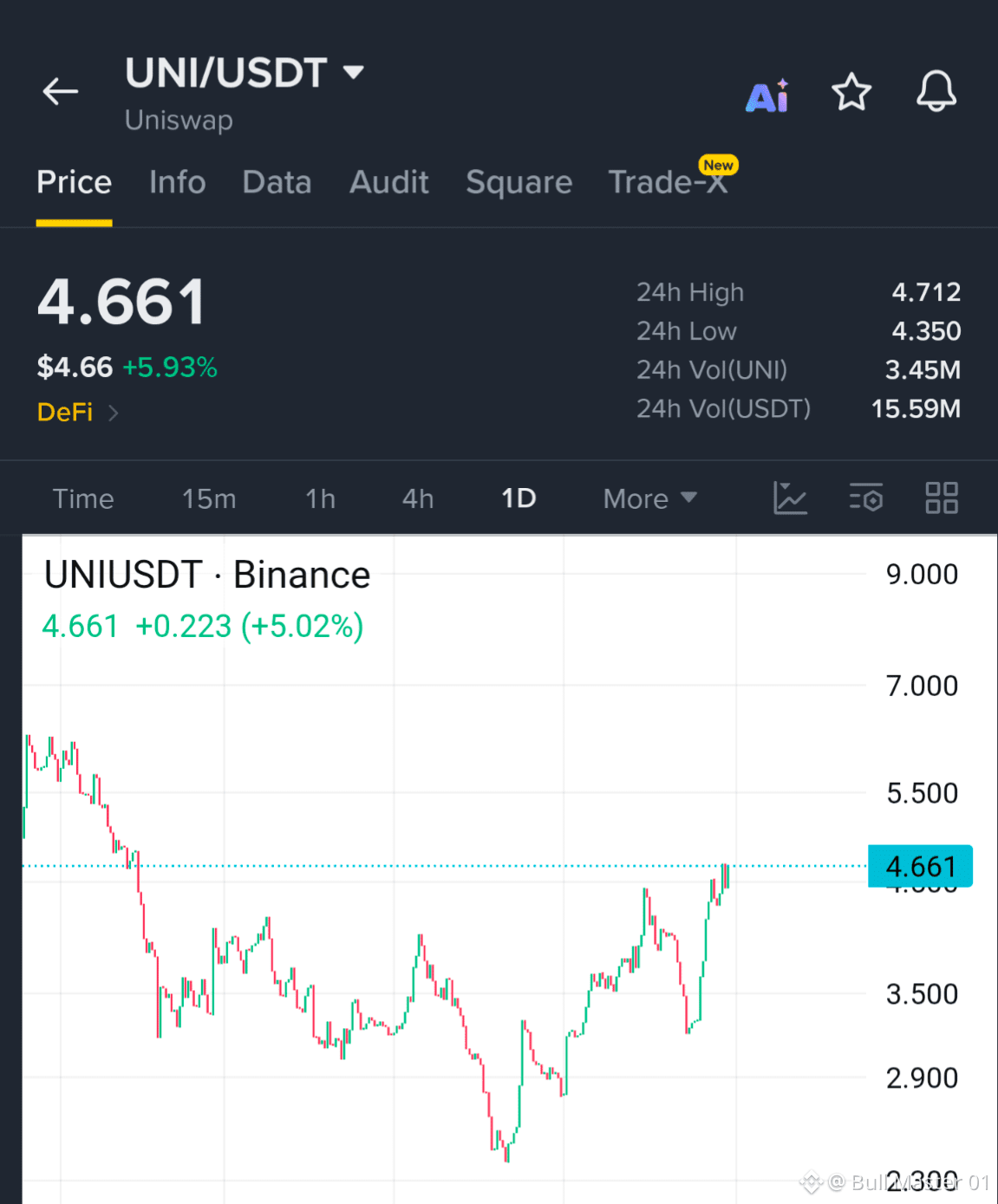The height and width of the screenshot is (1204, 998).
Task: Tap the UNIUSDT · Binance chart title
Action: pos(207,575)
